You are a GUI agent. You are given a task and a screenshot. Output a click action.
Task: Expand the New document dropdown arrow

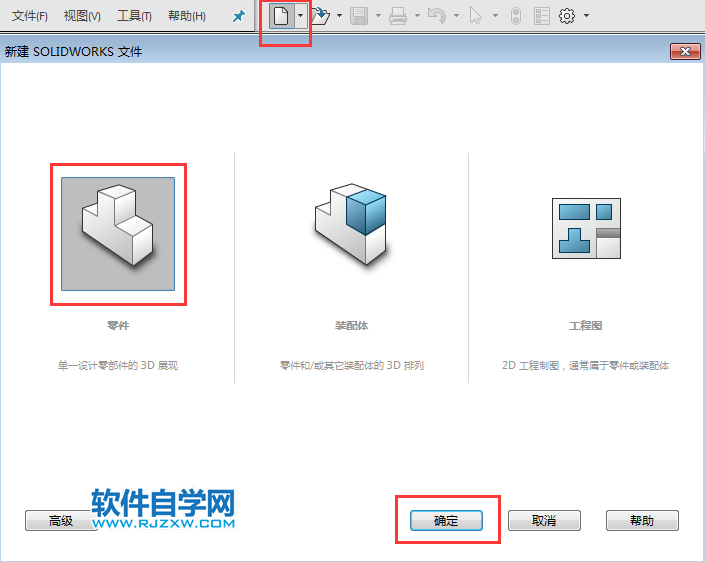click(x=300, y=16)
